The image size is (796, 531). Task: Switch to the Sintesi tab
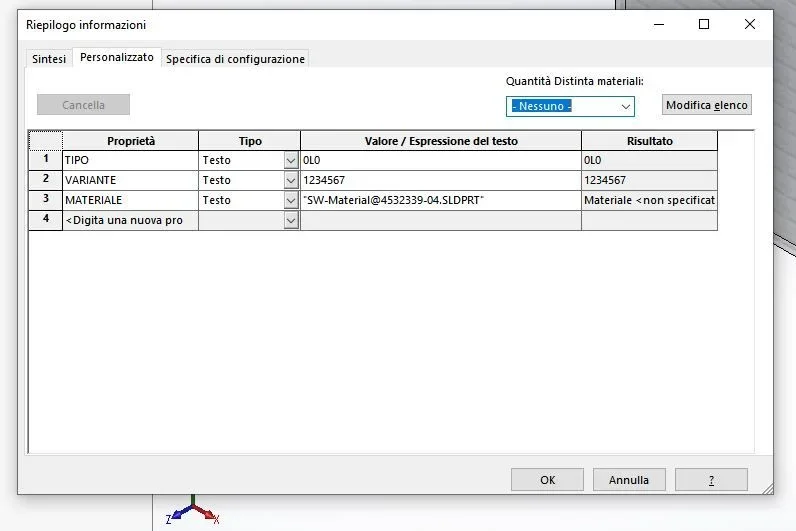[x=49, y=59]
